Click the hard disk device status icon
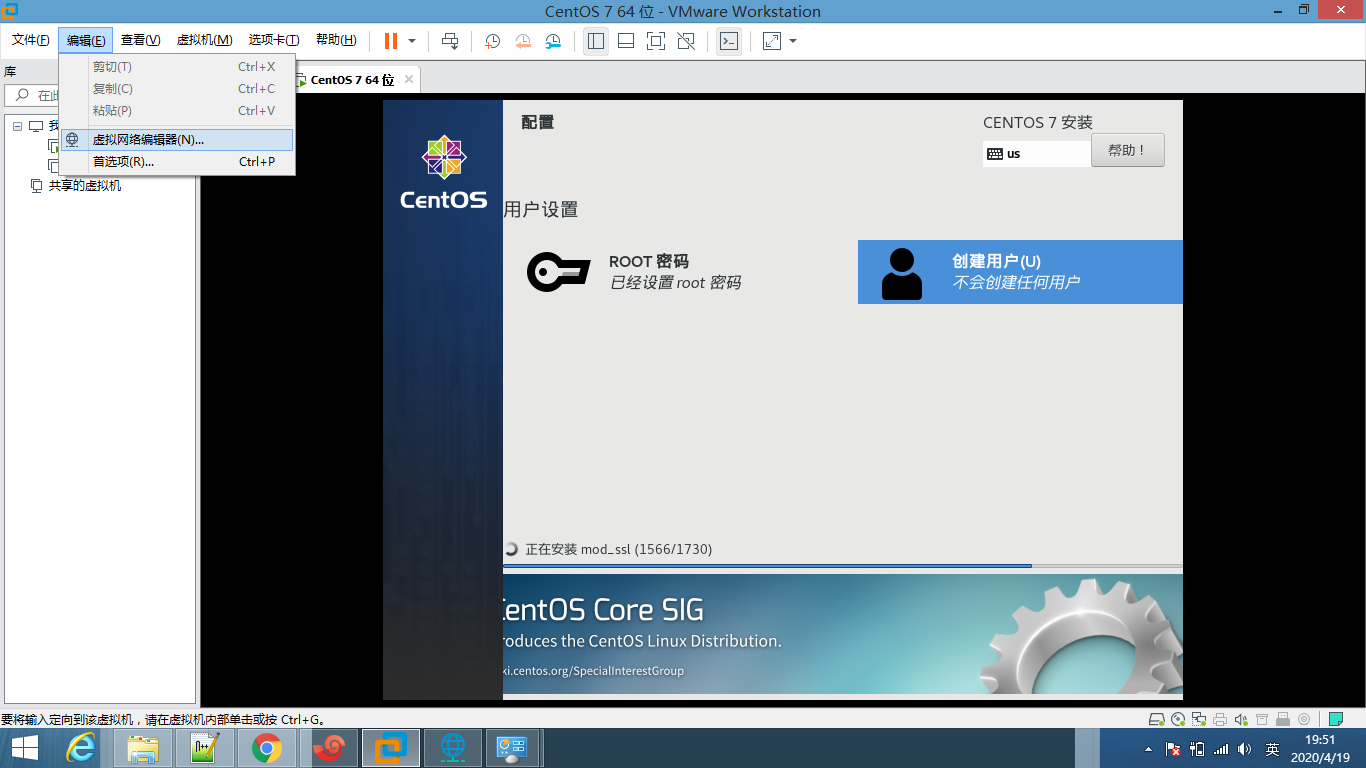The image size is (1366, 768). [1157, 719]
